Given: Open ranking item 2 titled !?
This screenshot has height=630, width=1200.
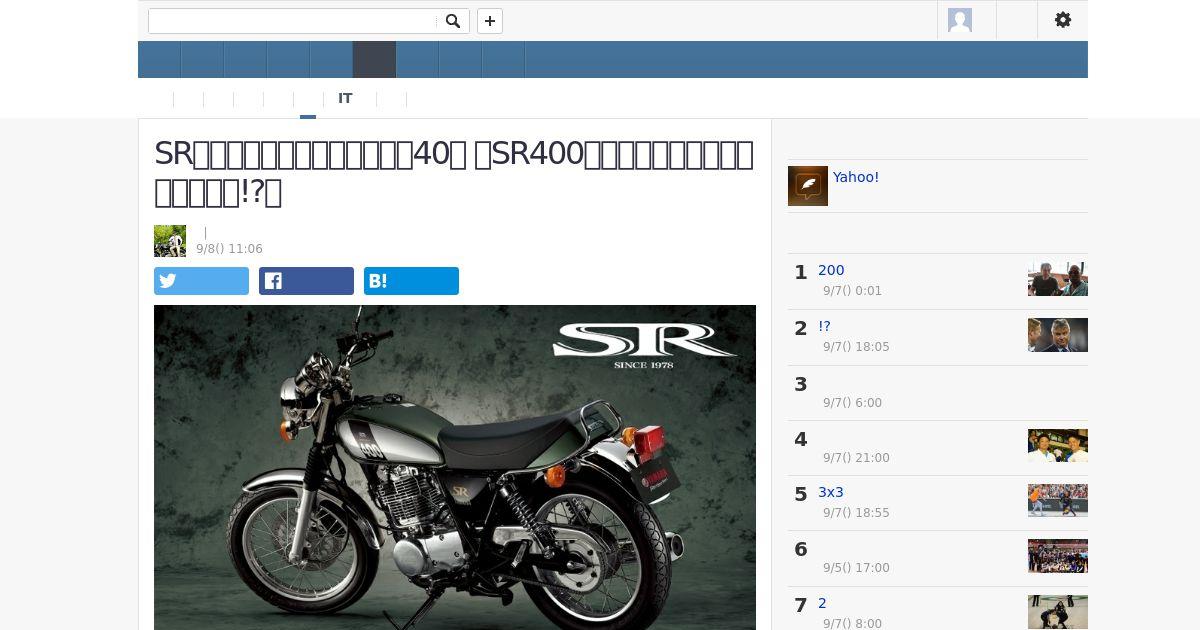Looking at the screenshot, I should (824, 326).
